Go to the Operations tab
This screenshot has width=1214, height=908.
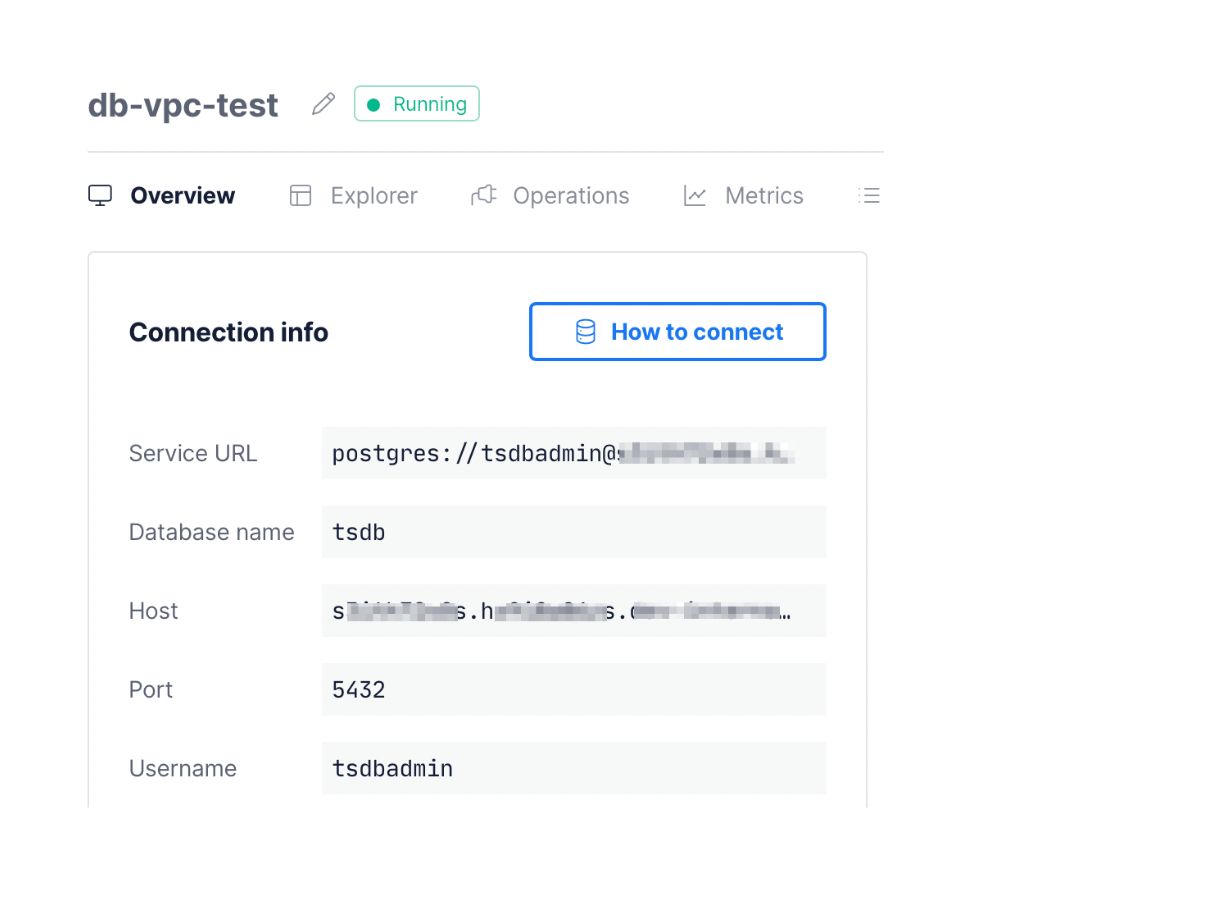[x=570, y=196]
